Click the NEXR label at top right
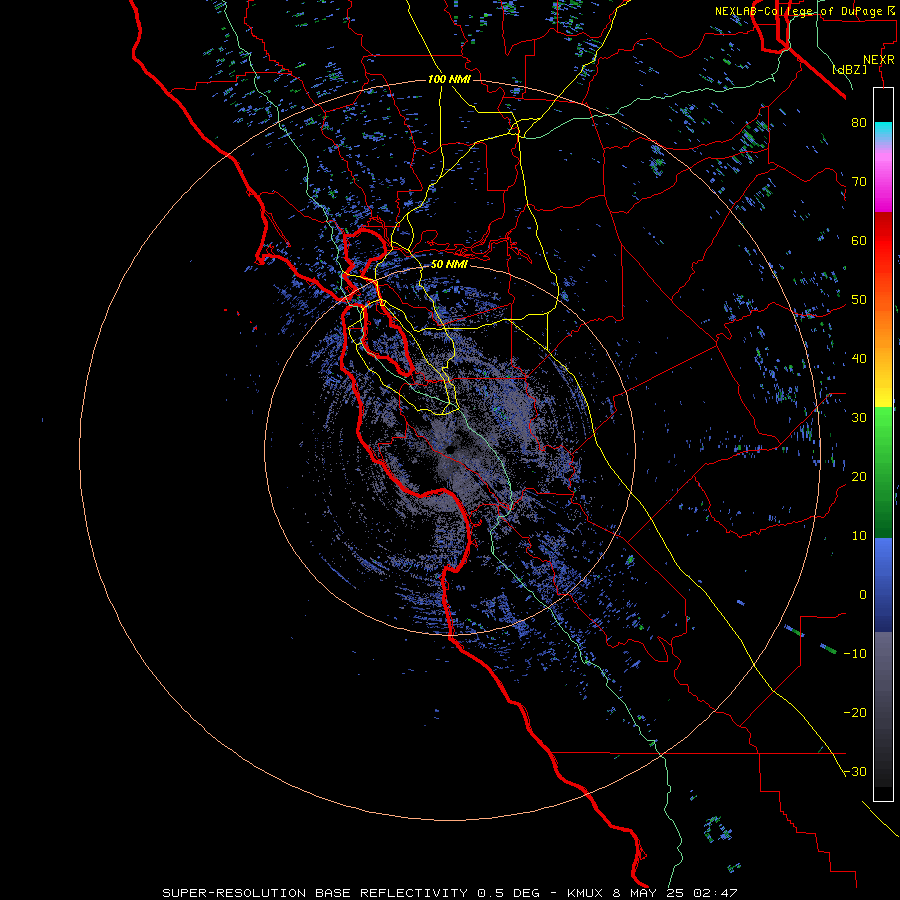 (x=879, y=60)
